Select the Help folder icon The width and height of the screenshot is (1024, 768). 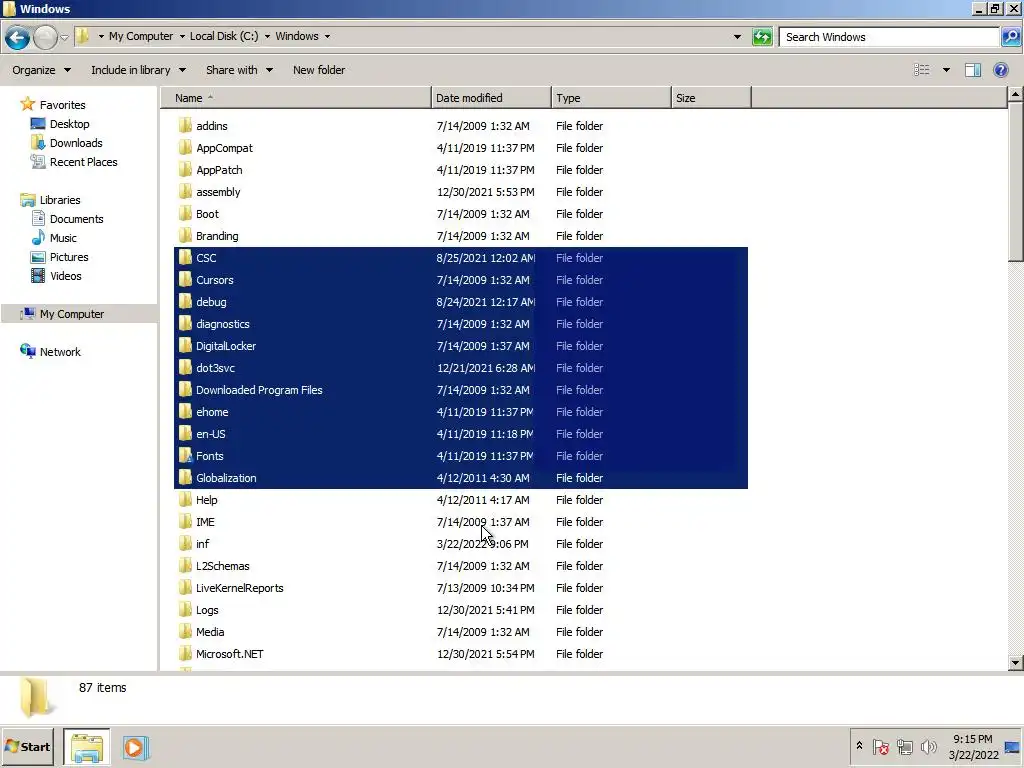pos(185,500)
